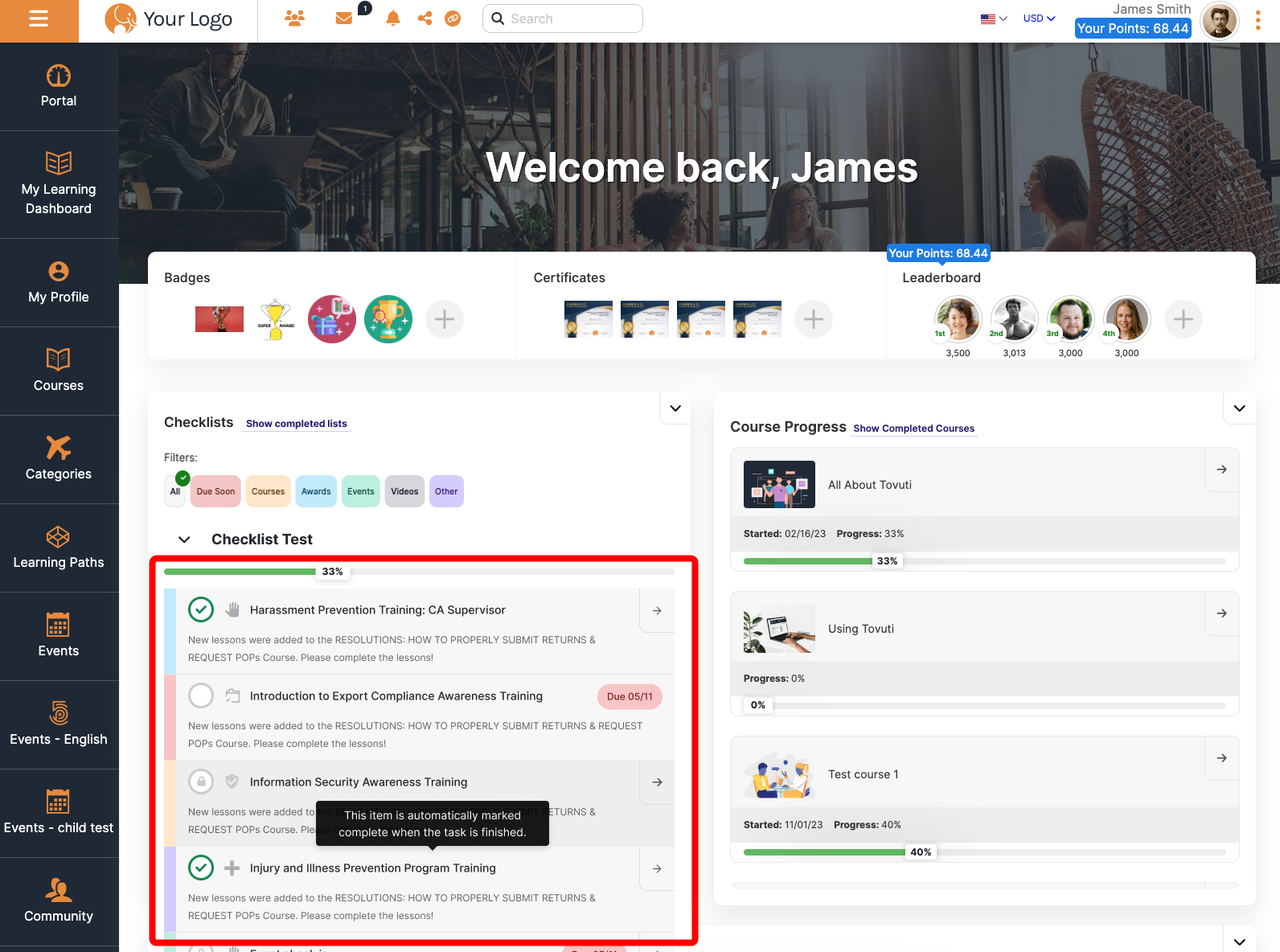Image resolution: width=1280 pixels, height=952 pixels.
Task: Open Categories in sidebar
Action: point(59,459)
